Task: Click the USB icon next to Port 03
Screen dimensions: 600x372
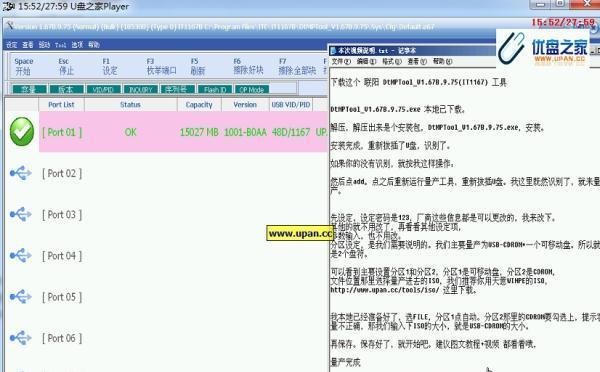Action: [21, 214]
